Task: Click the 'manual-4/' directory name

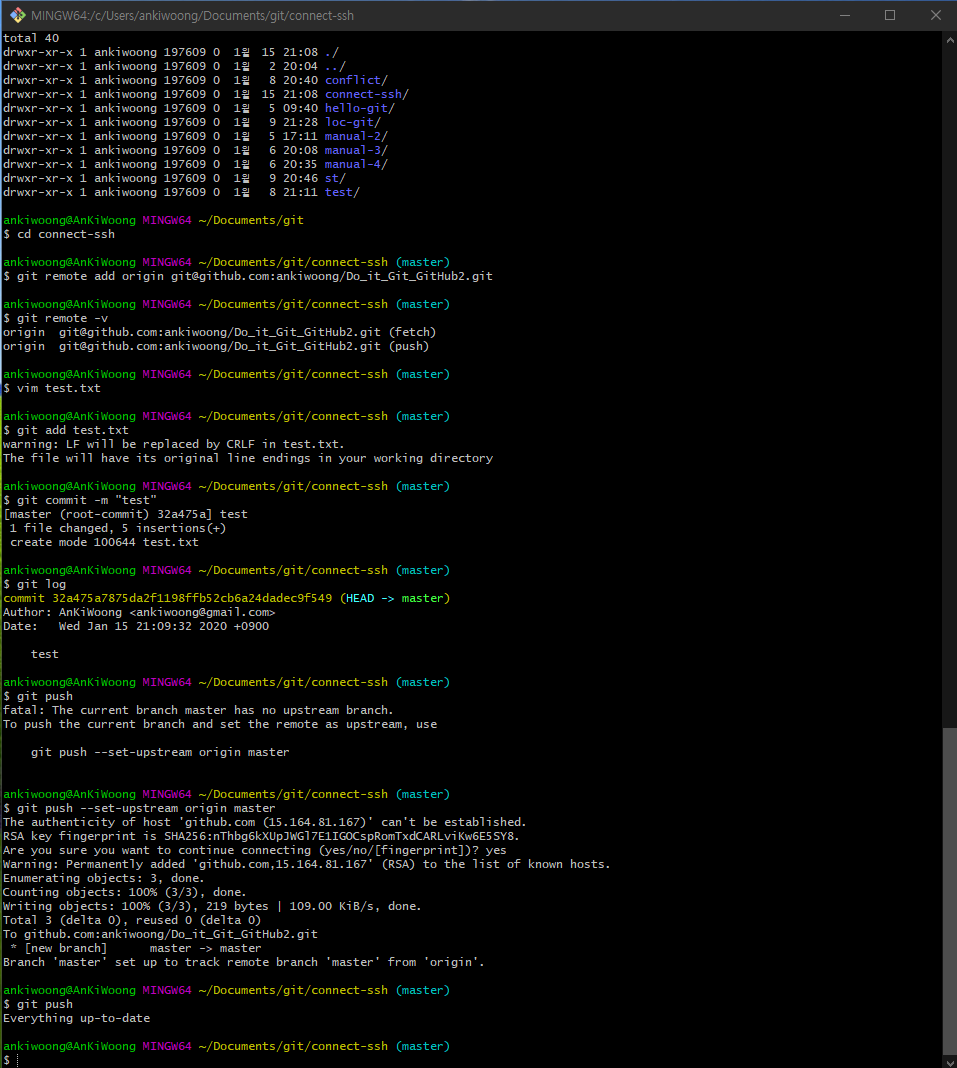Action: pyautogui.click(x=356, y=164)
